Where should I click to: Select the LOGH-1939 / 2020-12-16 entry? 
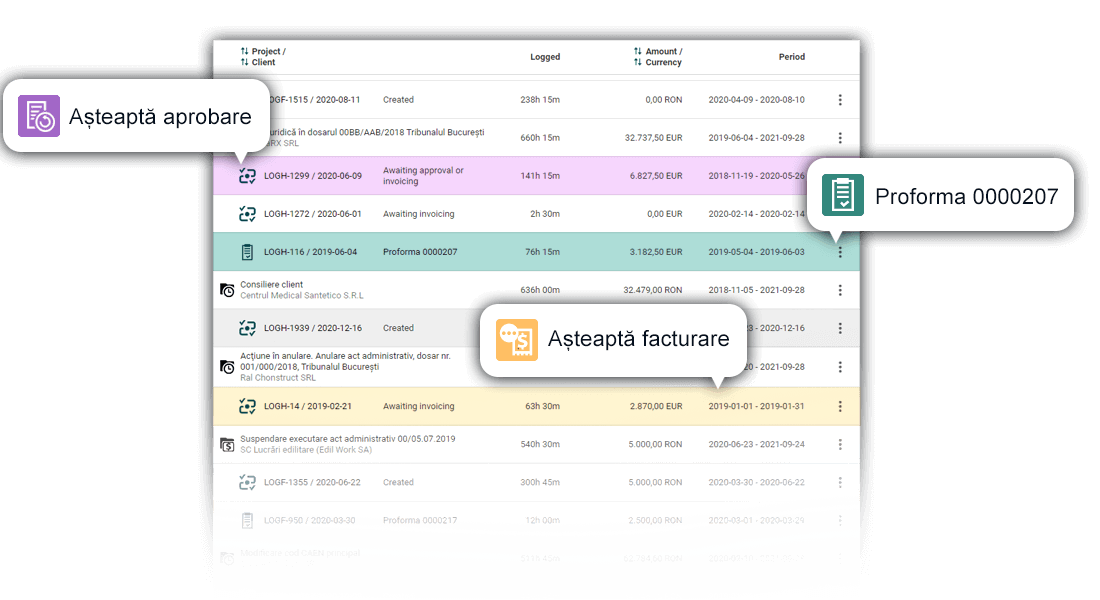[x=313, y=328]
